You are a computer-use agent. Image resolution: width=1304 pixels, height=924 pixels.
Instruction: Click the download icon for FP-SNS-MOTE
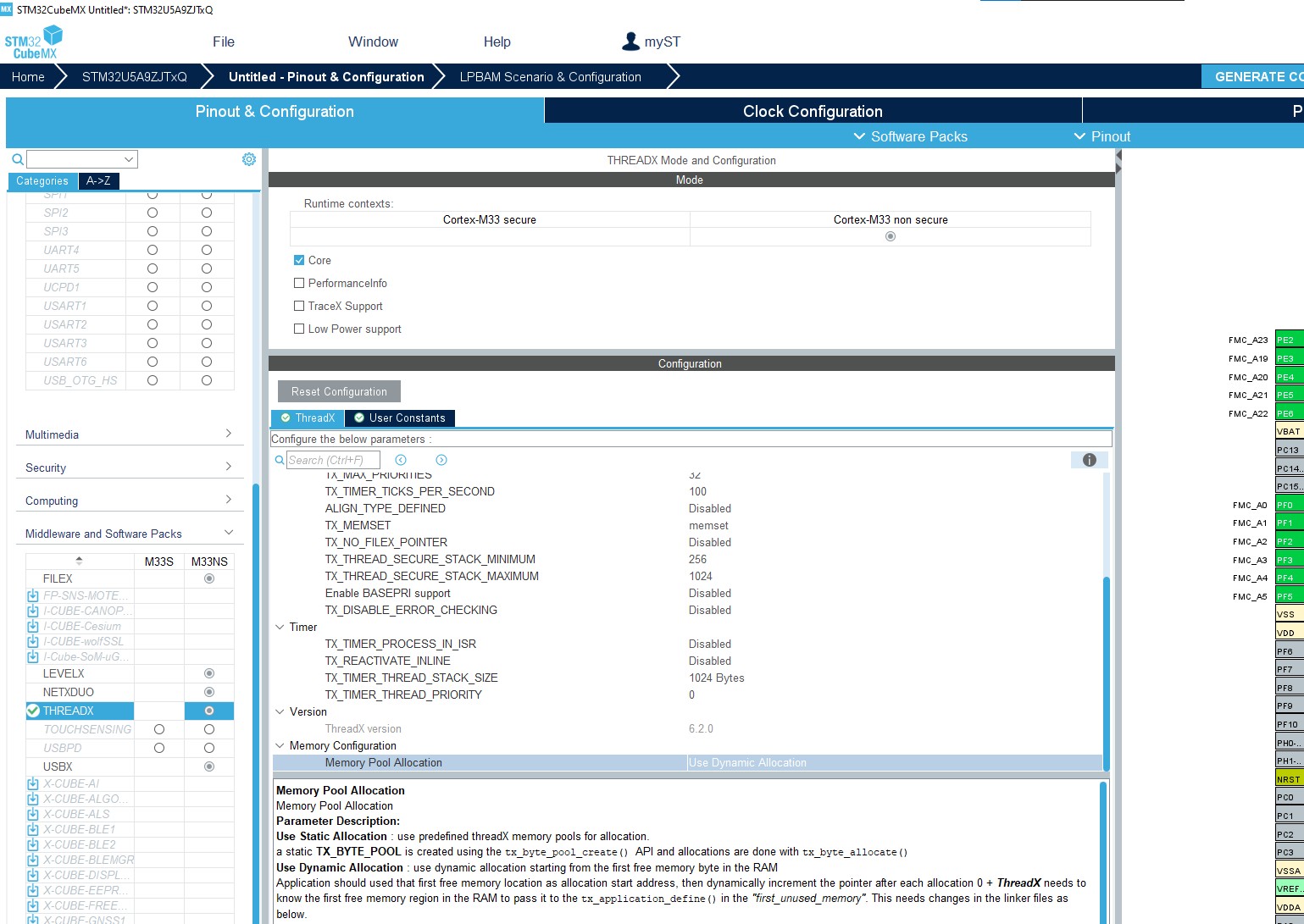(x=33, y=595)
